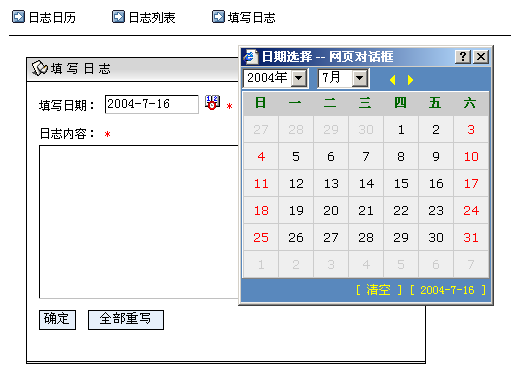Click the help question mark button in dialog
511x382 pixels.
pos(463,57)
